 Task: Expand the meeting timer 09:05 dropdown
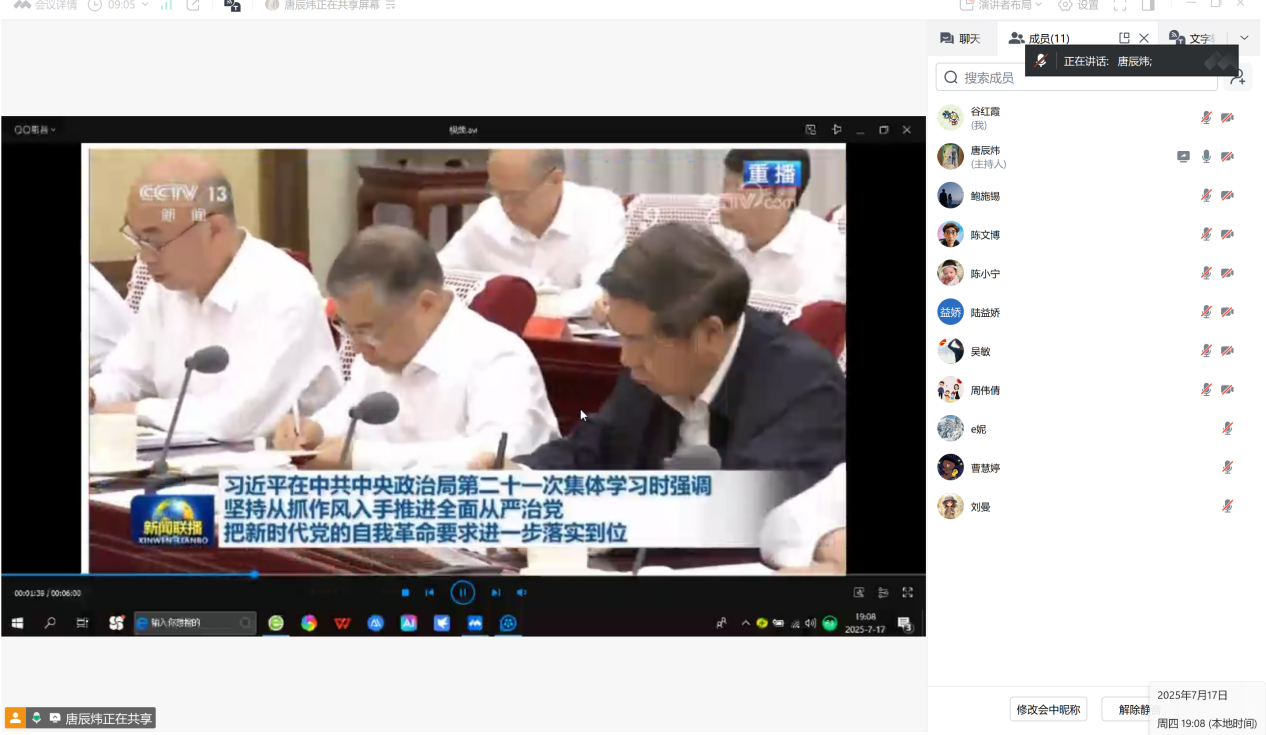pos(119,5)
